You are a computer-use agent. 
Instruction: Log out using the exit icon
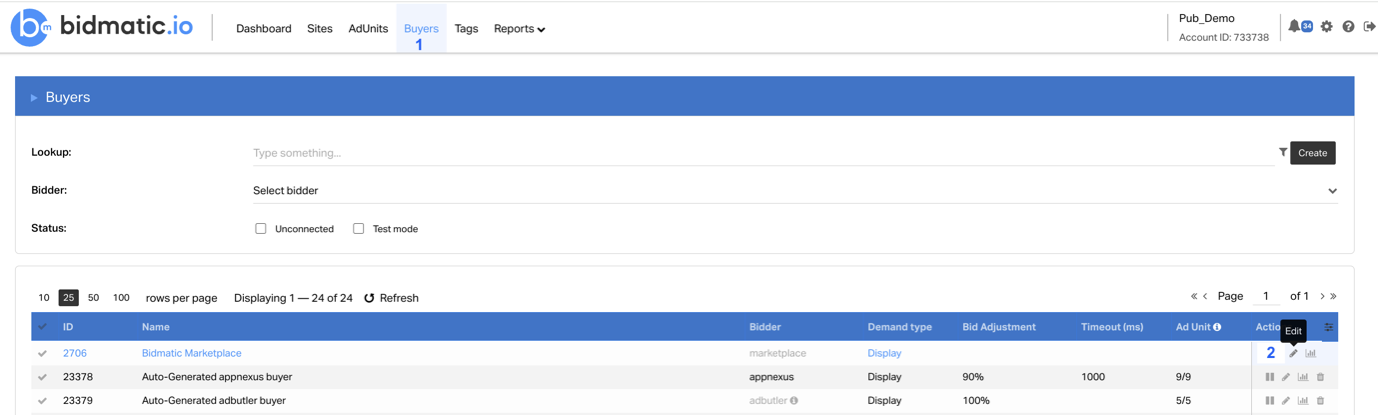(x=1369, y=27)
